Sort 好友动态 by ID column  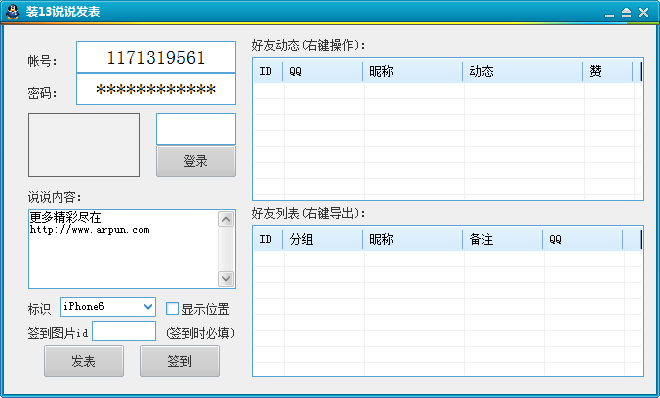268,72
